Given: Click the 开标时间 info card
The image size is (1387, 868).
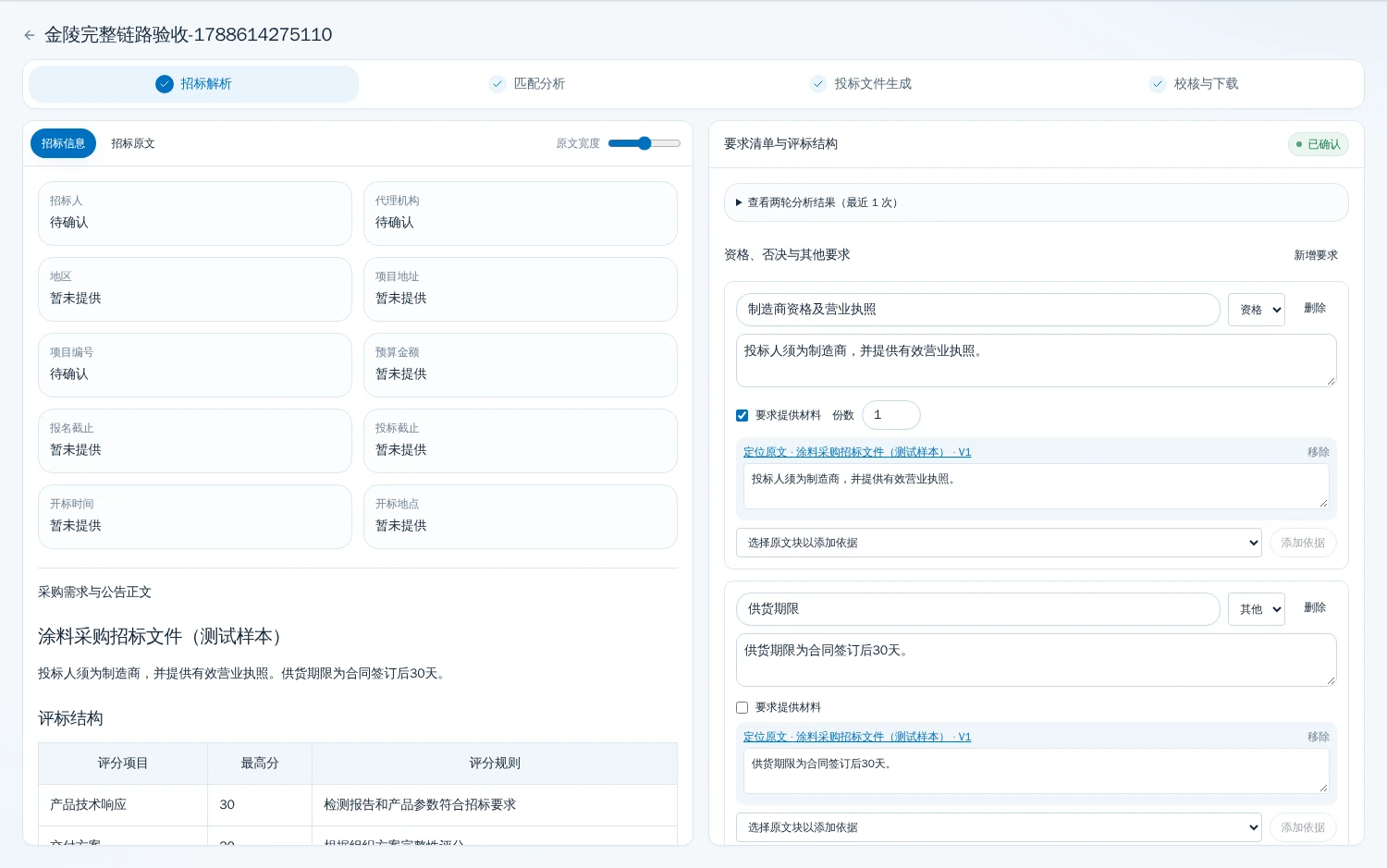Looking at the screenshot, I should 195,517.
